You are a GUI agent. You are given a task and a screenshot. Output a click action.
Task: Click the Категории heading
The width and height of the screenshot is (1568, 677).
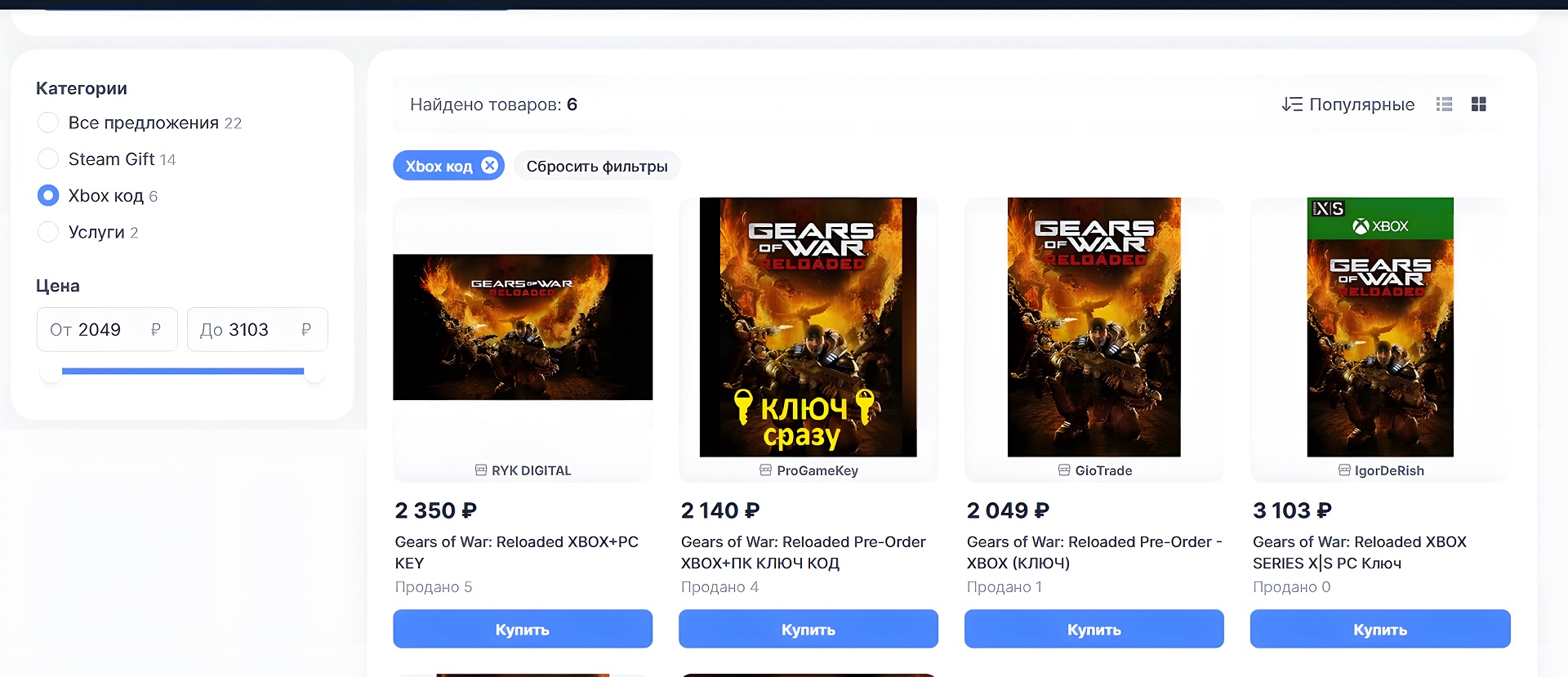[82, 88]
